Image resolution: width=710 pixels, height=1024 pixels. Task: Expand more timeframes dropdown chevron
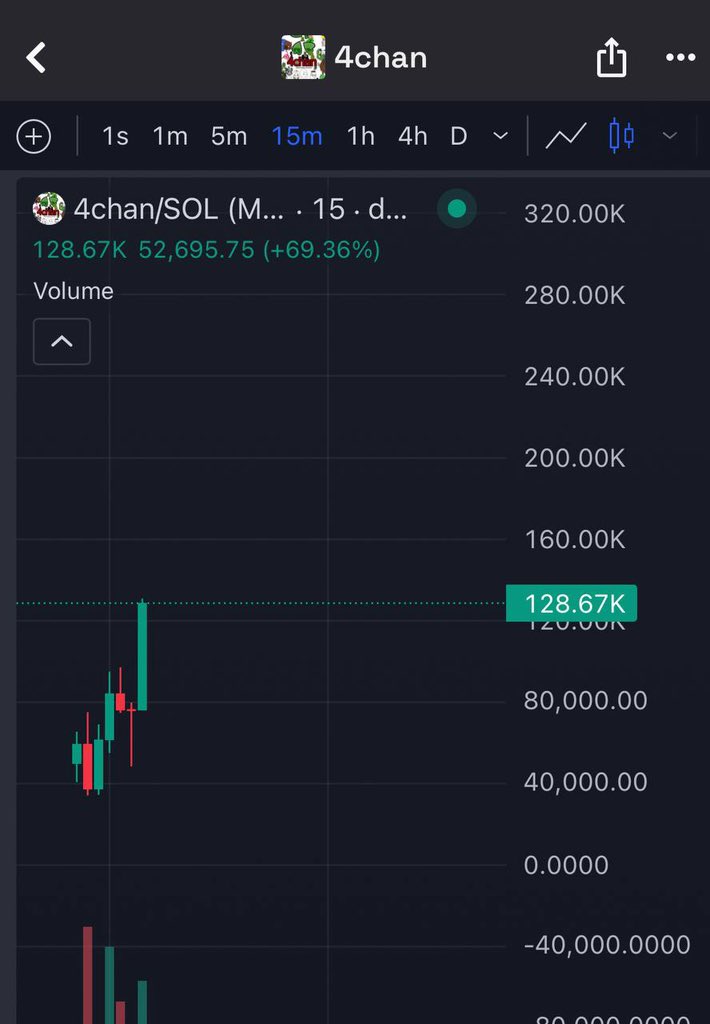500,136
